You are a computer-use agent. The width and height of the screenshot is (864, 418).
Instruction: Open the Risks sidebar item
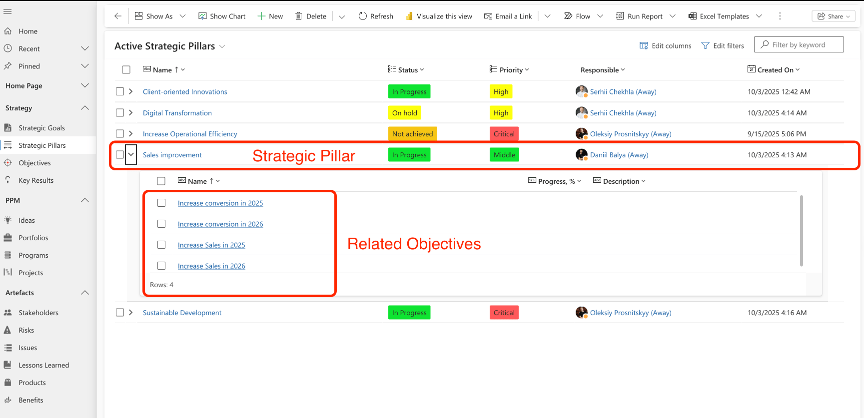pyautogui.click(x=25, y=329)
